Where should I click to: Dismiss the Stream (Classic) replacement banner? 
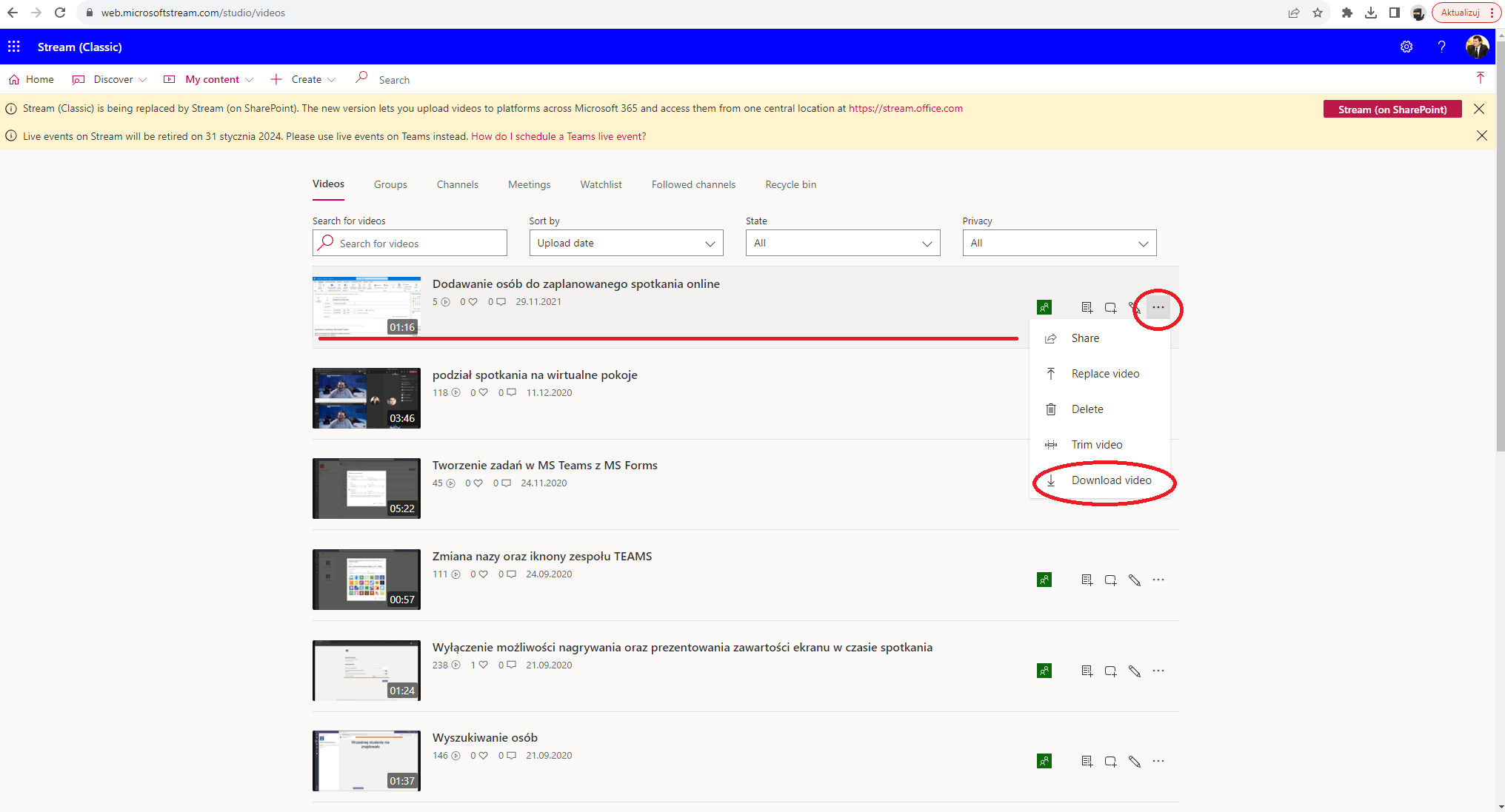pos(1479,109)
